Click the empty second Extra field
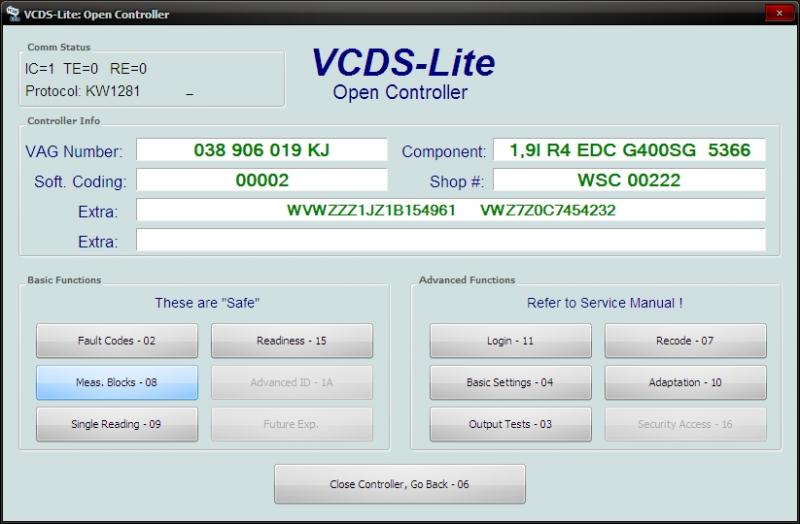Screen dimensions: 800x524 point(451,240)
